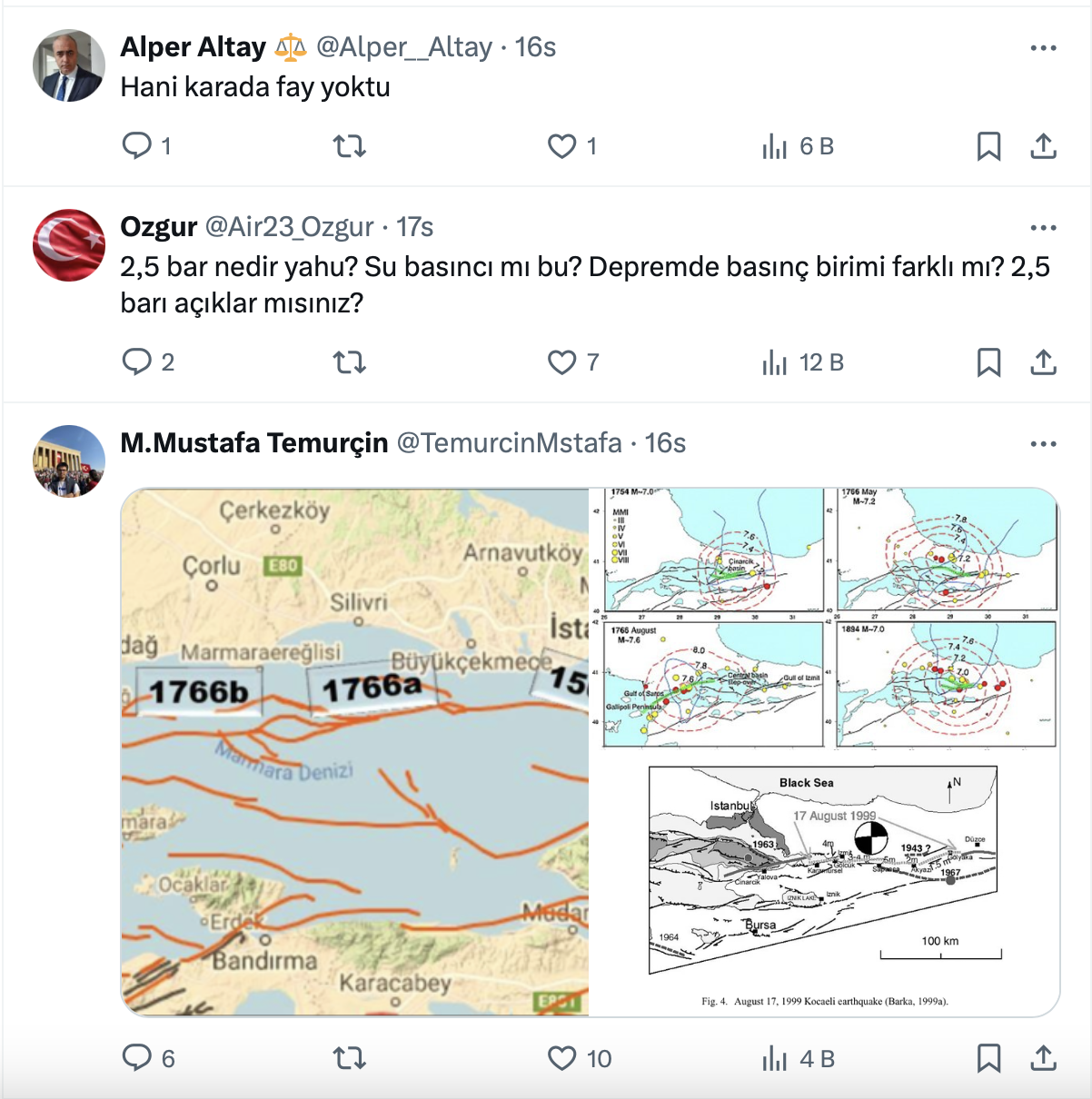Image resolution: width=1092 pixels, height=1099 pixels.
Task: Retweet Alper Altay's post
Action: click(x=350, y=145)
